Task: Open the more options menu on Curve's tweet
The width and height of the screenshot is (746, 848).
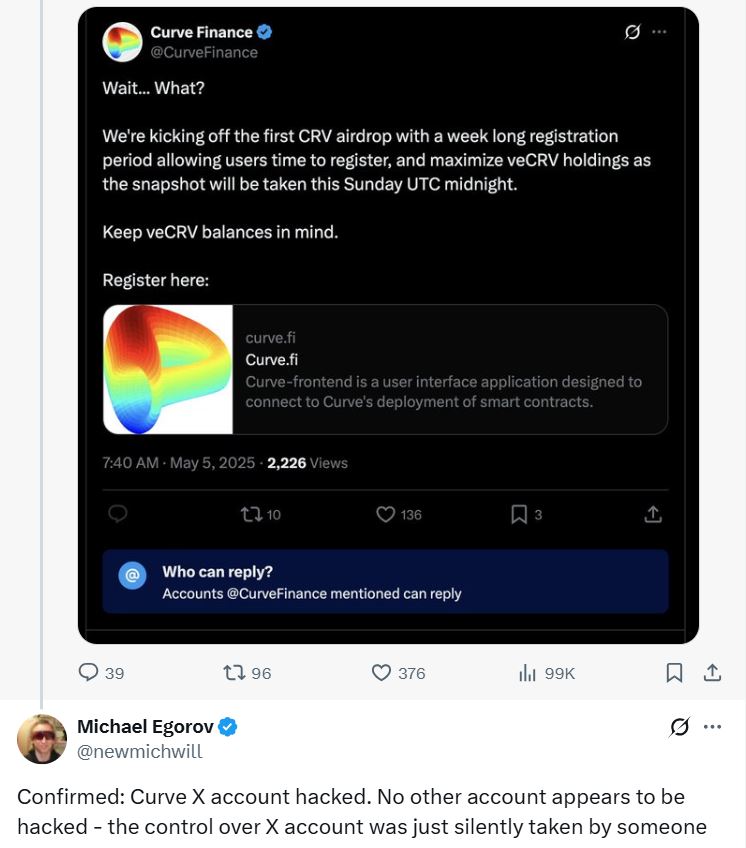Action: tap(660, 32)
